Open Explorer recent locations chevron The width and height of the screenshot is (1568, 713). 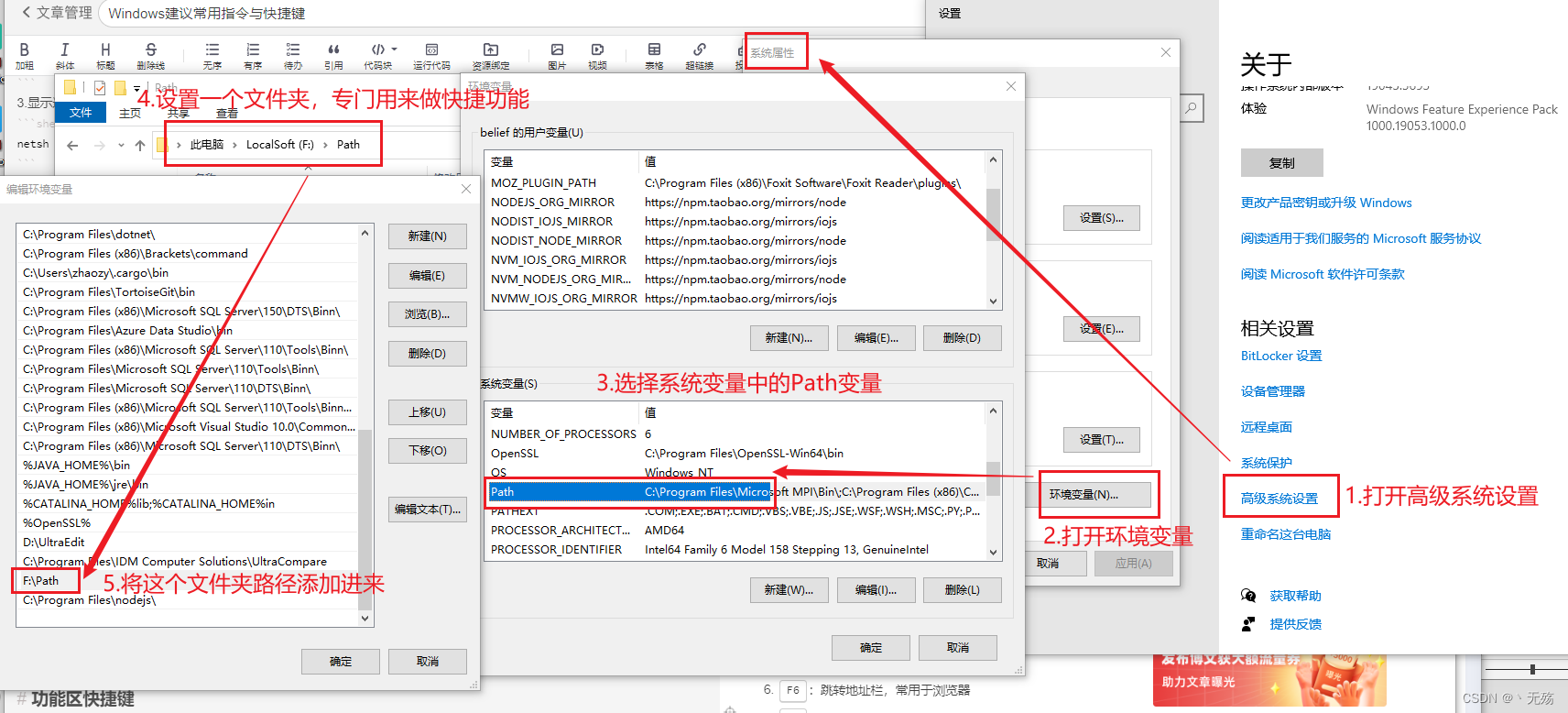point(121,145)
